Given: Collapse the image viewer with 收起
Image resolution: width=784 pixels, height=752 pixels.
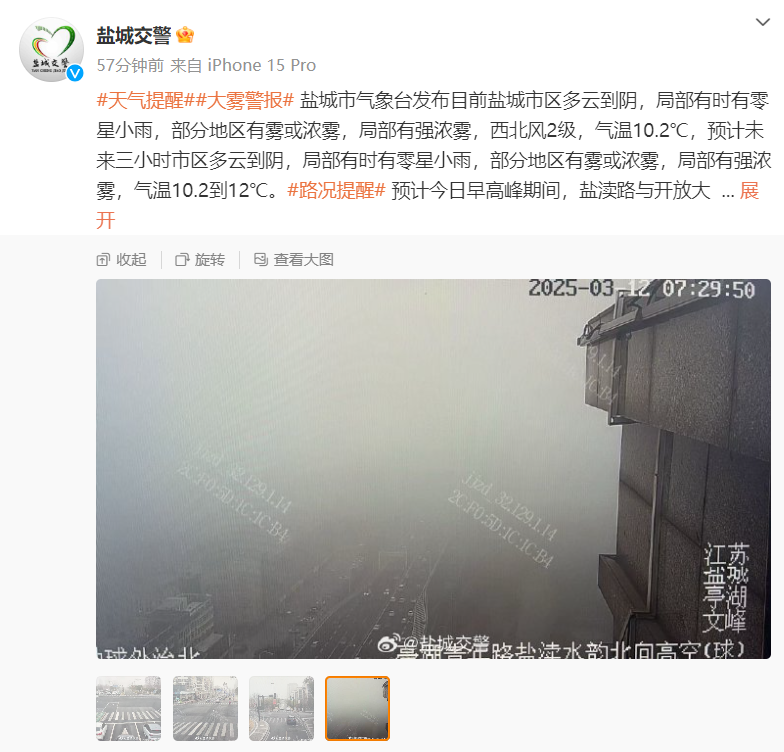Looking at the screenshot, I should pyautogui.click(x=122, y=260).
